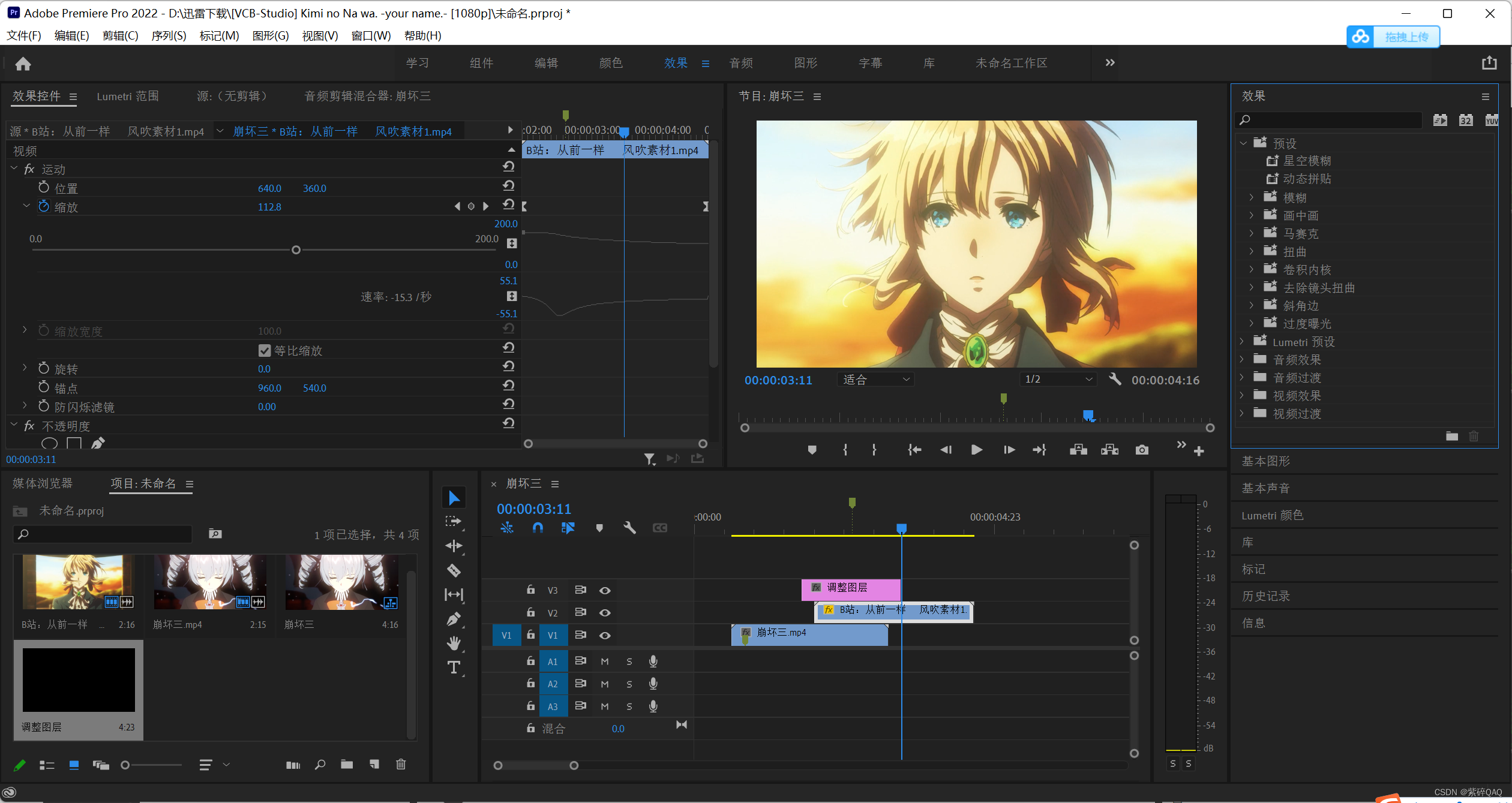Select the Hand tool
The width and height of the screenshot is (1512, 803).
click(x=454, y=643)
